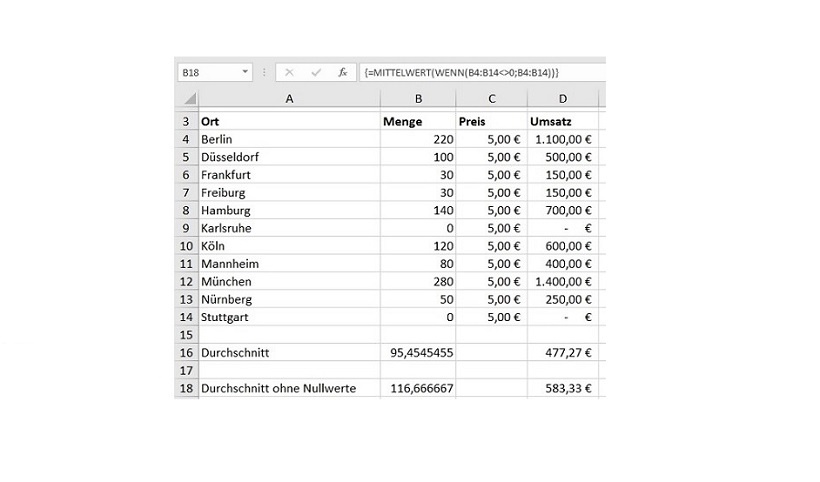Open the Name Box dropdown arrow
This screenshot has width=820, height=482.
coord(245,73)
